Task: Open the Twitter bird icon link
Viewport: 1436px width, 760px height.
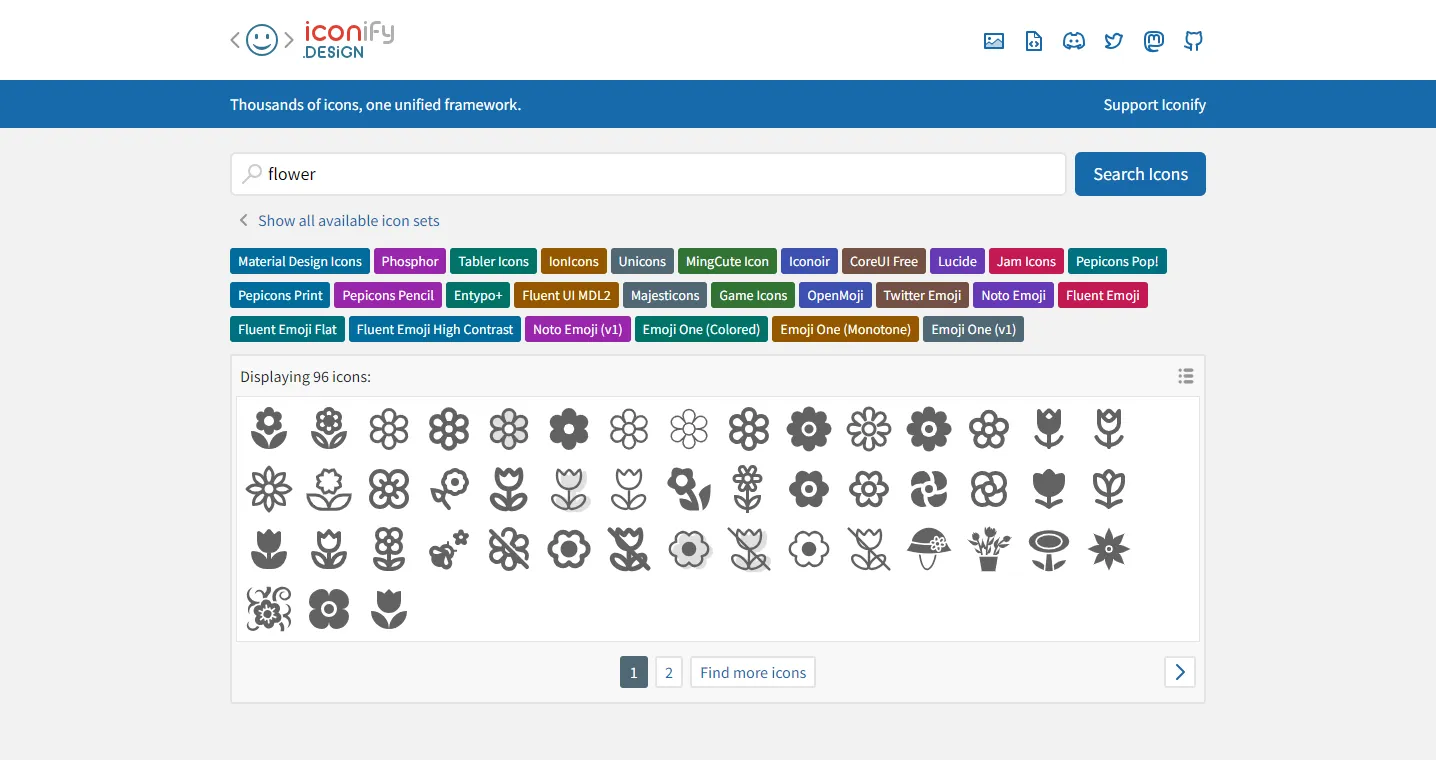Action: tap(1113, 41)
